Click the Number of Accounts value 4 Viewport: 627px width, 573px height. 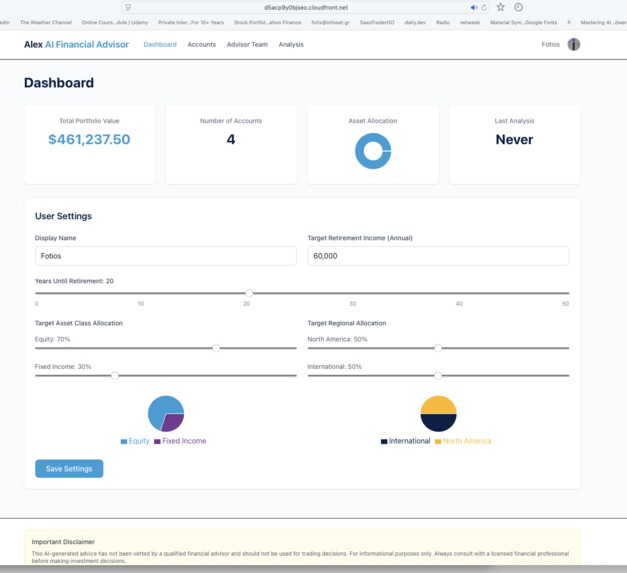tap(231, 140)
